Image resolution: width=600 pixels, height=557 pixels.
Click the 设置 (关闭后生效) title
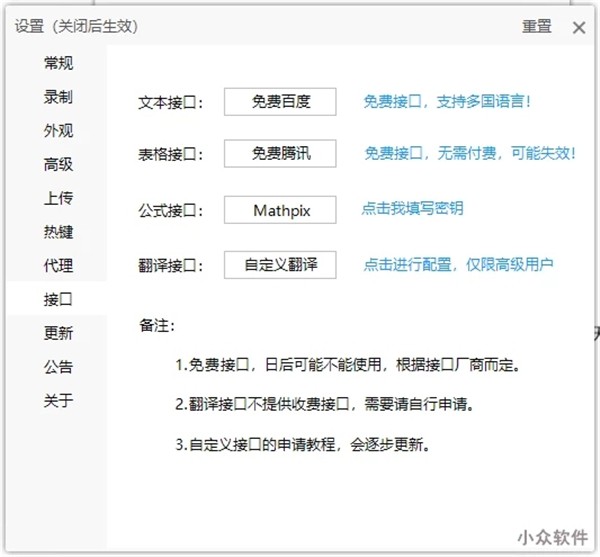pos(76,26)
